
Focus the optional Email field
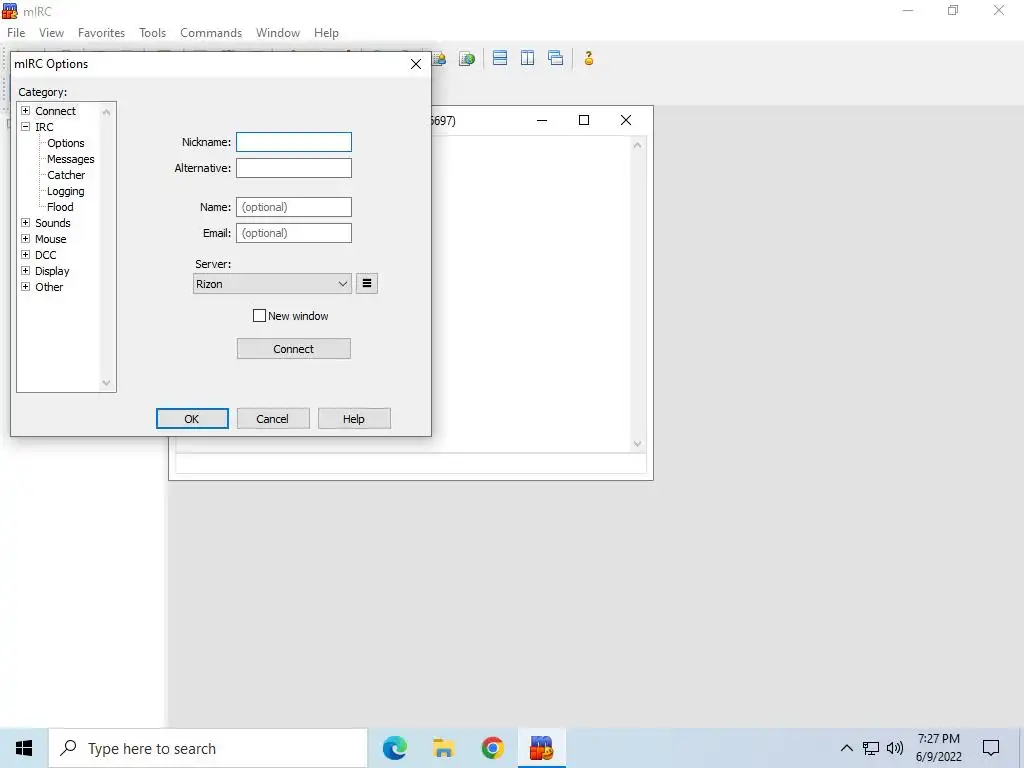pyautogui.click(x=293, y=233)
